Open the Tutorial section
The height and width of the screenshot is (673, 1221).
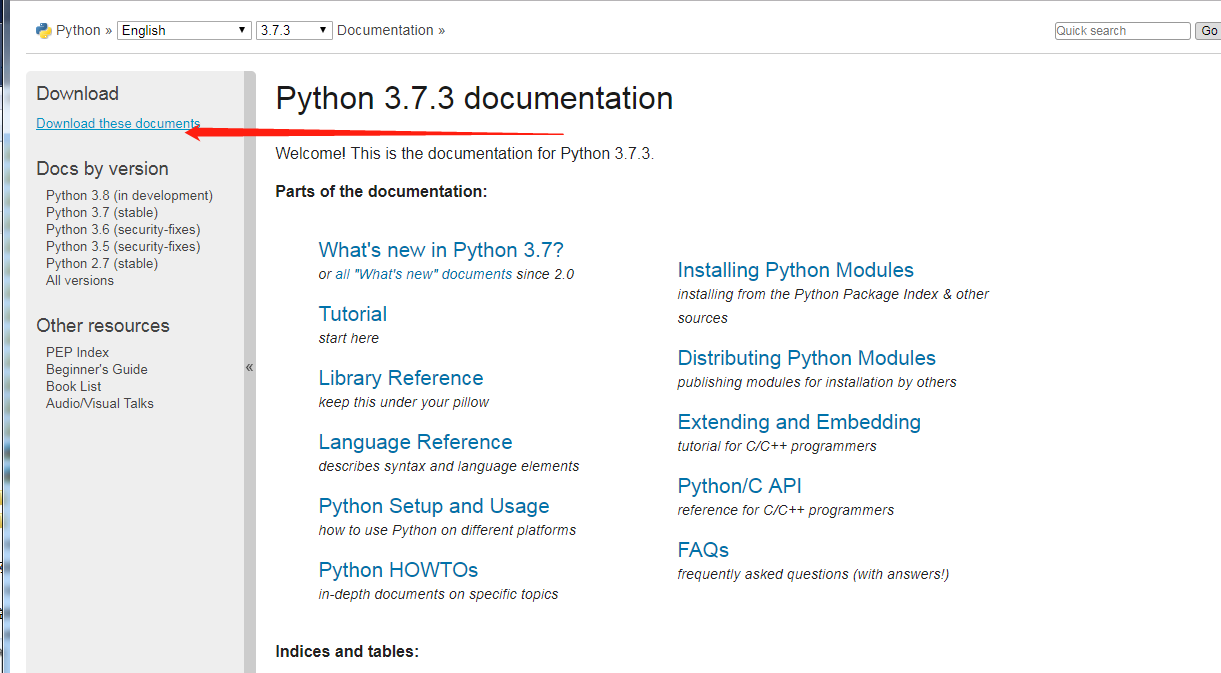tap(353, 314)
